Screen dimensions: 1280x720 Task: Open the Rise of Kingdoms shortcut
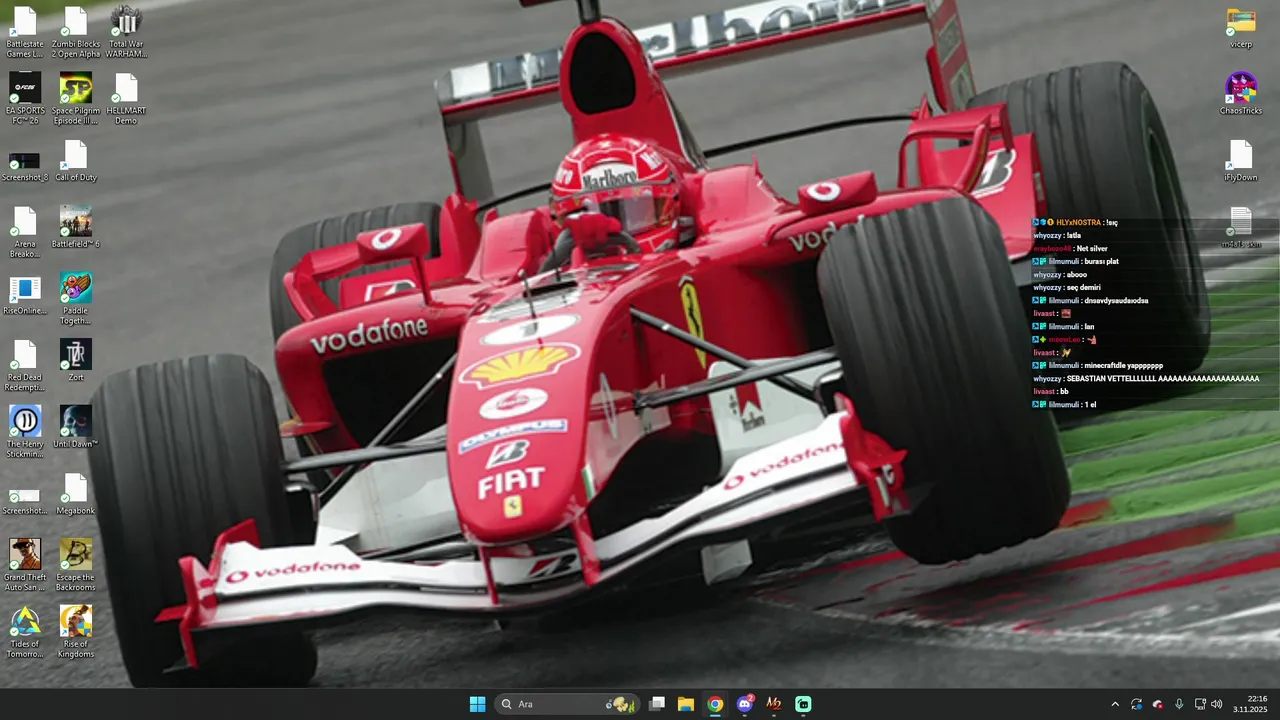point(76,633)
